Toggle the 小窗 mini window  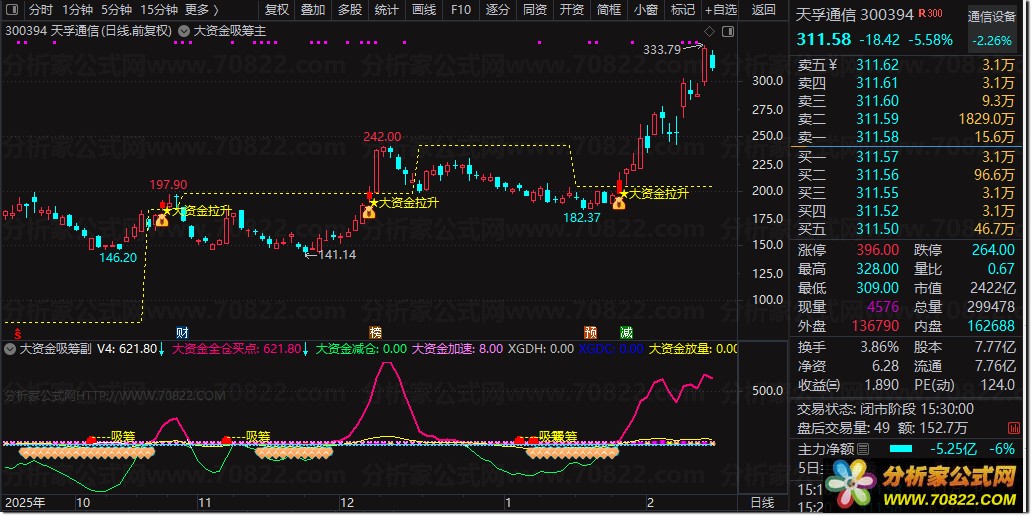coord(646,10)
